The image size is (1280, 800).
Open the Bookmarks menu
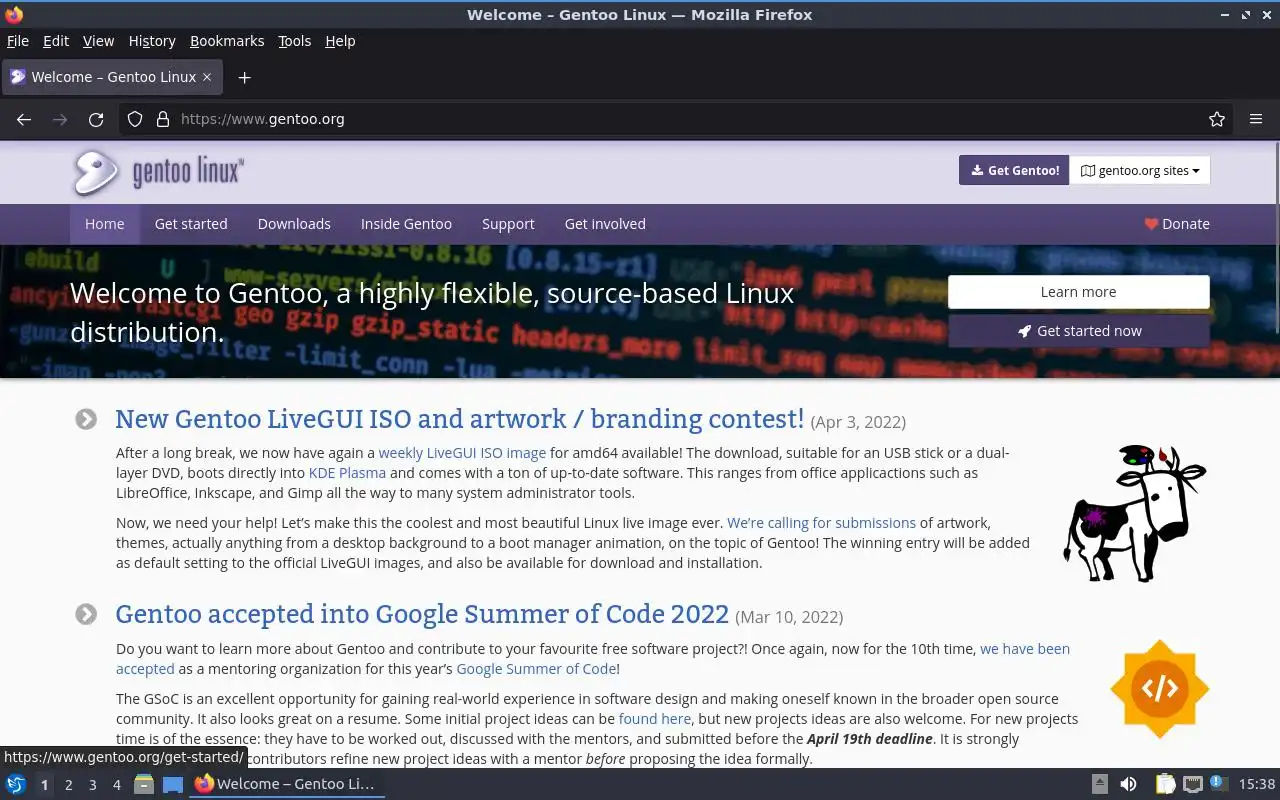coord(227,41)
